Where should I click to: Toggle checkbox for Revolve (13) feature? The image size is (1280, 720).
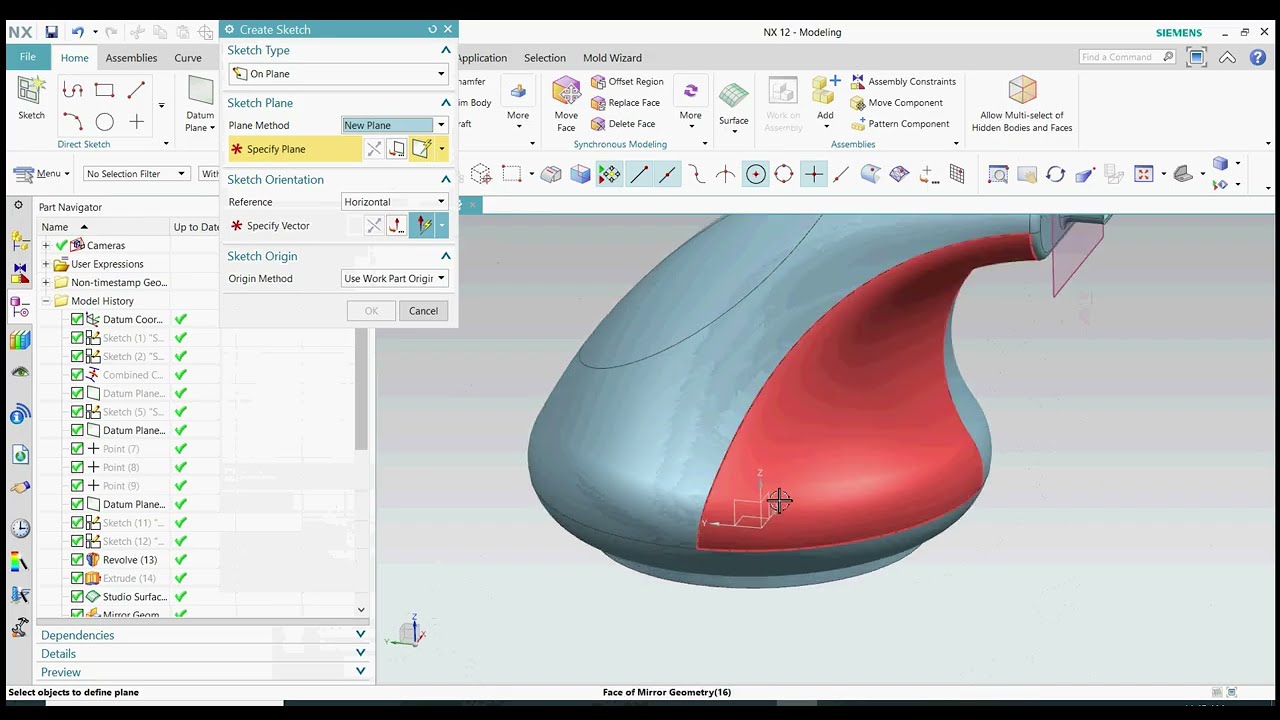pyautogui.click(x=77, y=560)
